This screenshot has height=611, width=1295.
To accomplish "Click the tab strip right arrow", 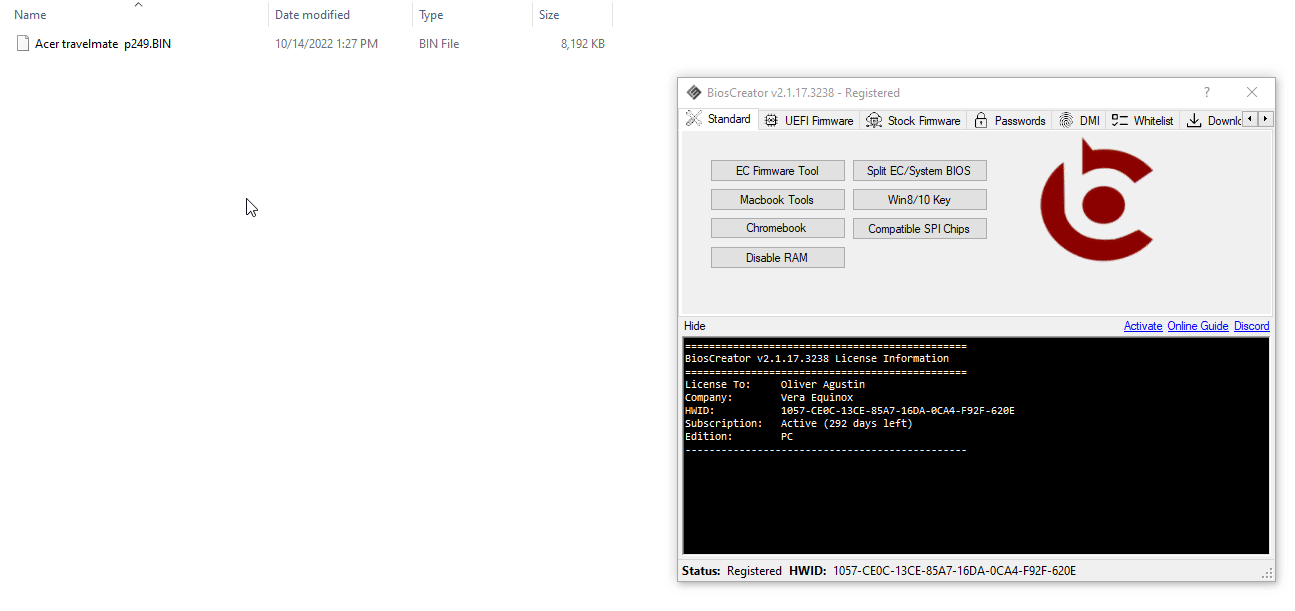I will [1266, 119].
